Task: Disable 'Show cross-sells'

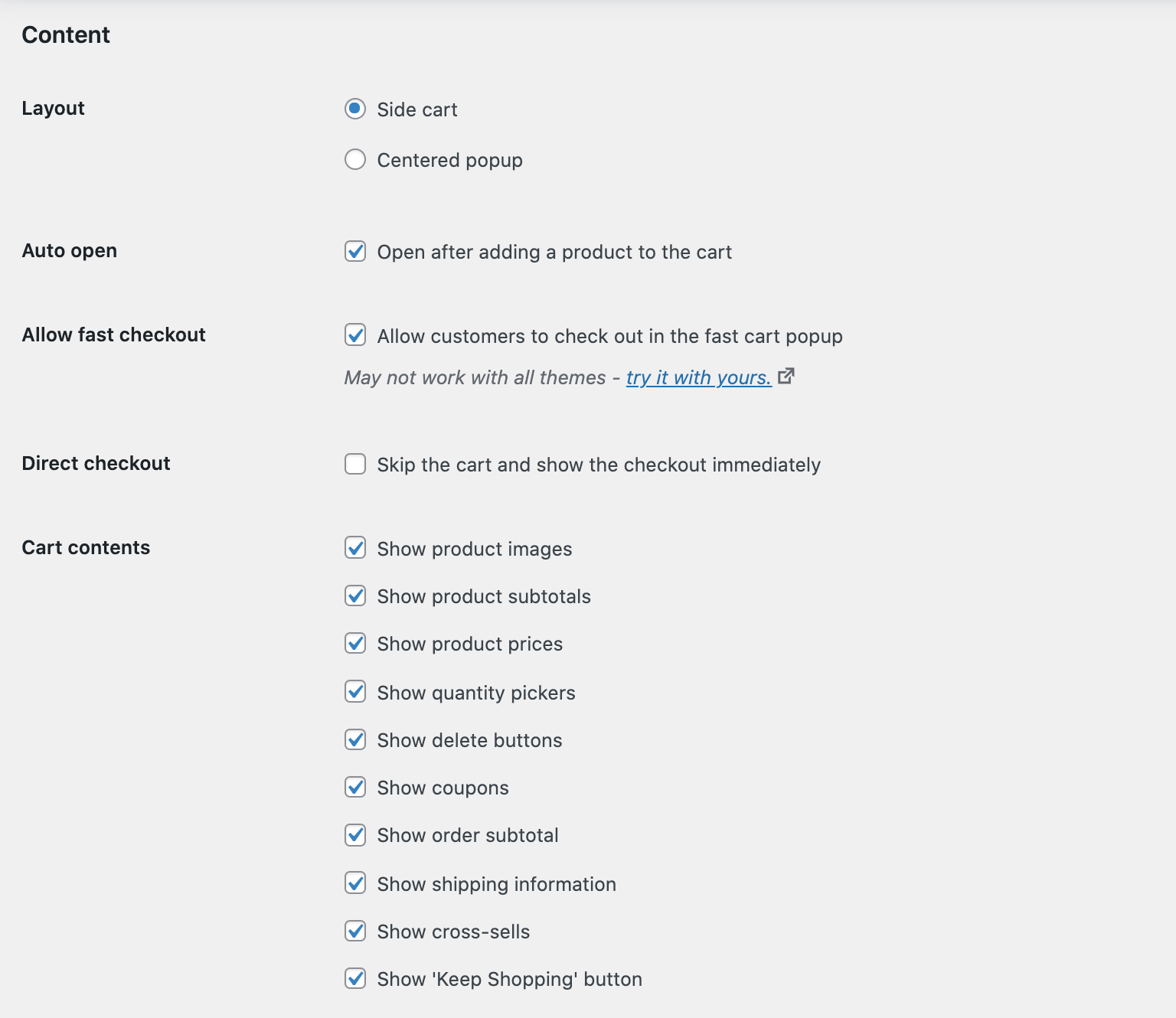Action: point(354,932)
